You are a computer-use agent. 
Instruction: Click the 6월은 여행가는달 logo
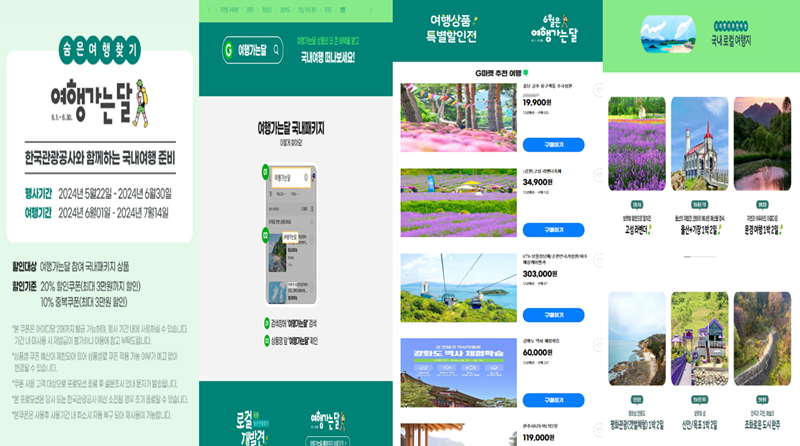pyautogui.click(x=554, y=29)
